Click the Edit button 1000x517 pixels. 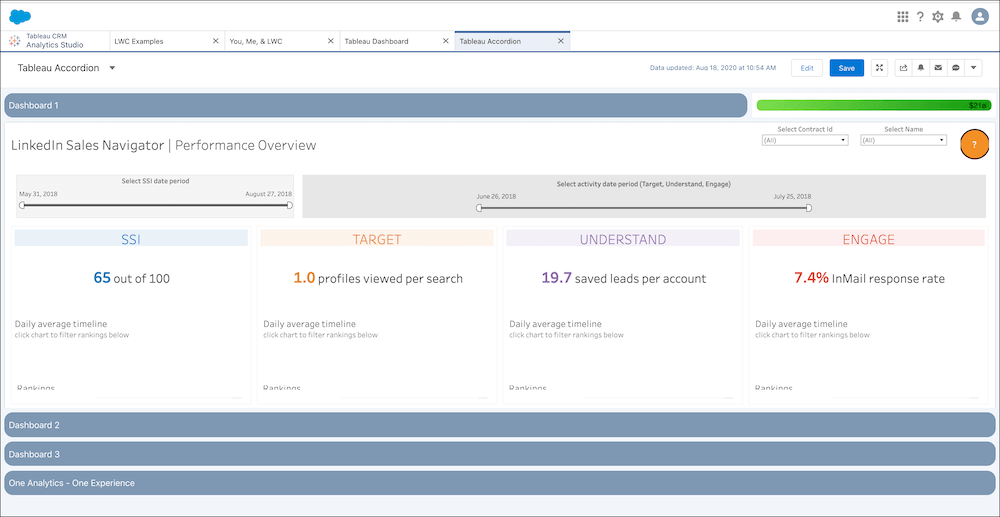pyautogui.click(x=807, y=68)
